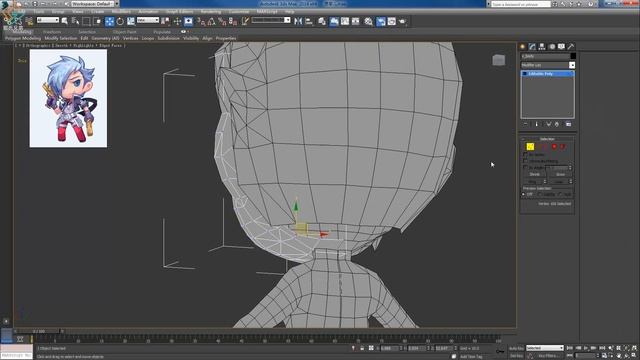Select the Rectangular Selection Region tool
Viewport: 640px width, 360px height.
click(x=86, y=22)
